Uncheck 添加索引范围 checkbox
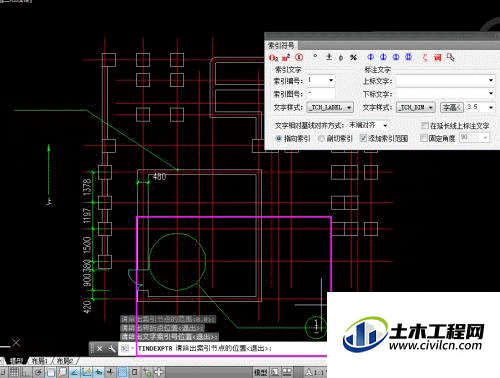500x378 pixels. pos(364,138)
